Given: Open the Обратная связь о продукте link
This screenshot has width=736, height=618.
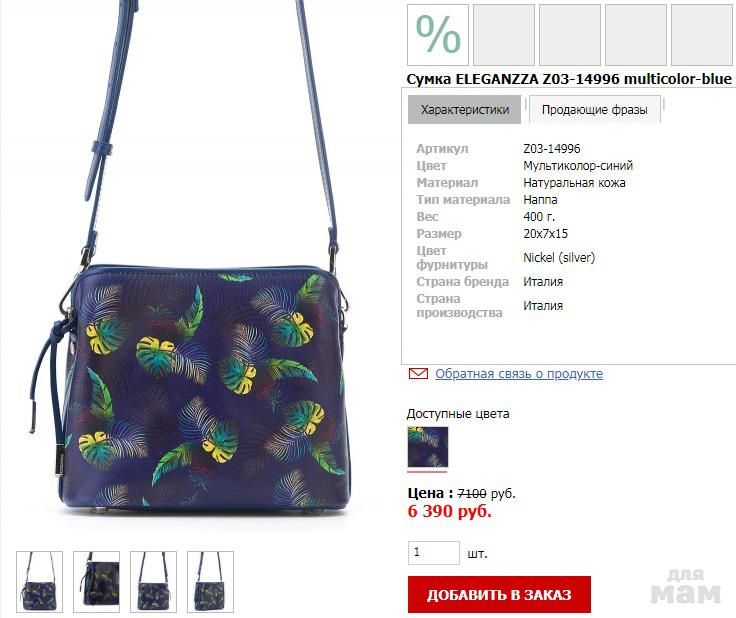Looking at the screenshot, I should 519,374.
